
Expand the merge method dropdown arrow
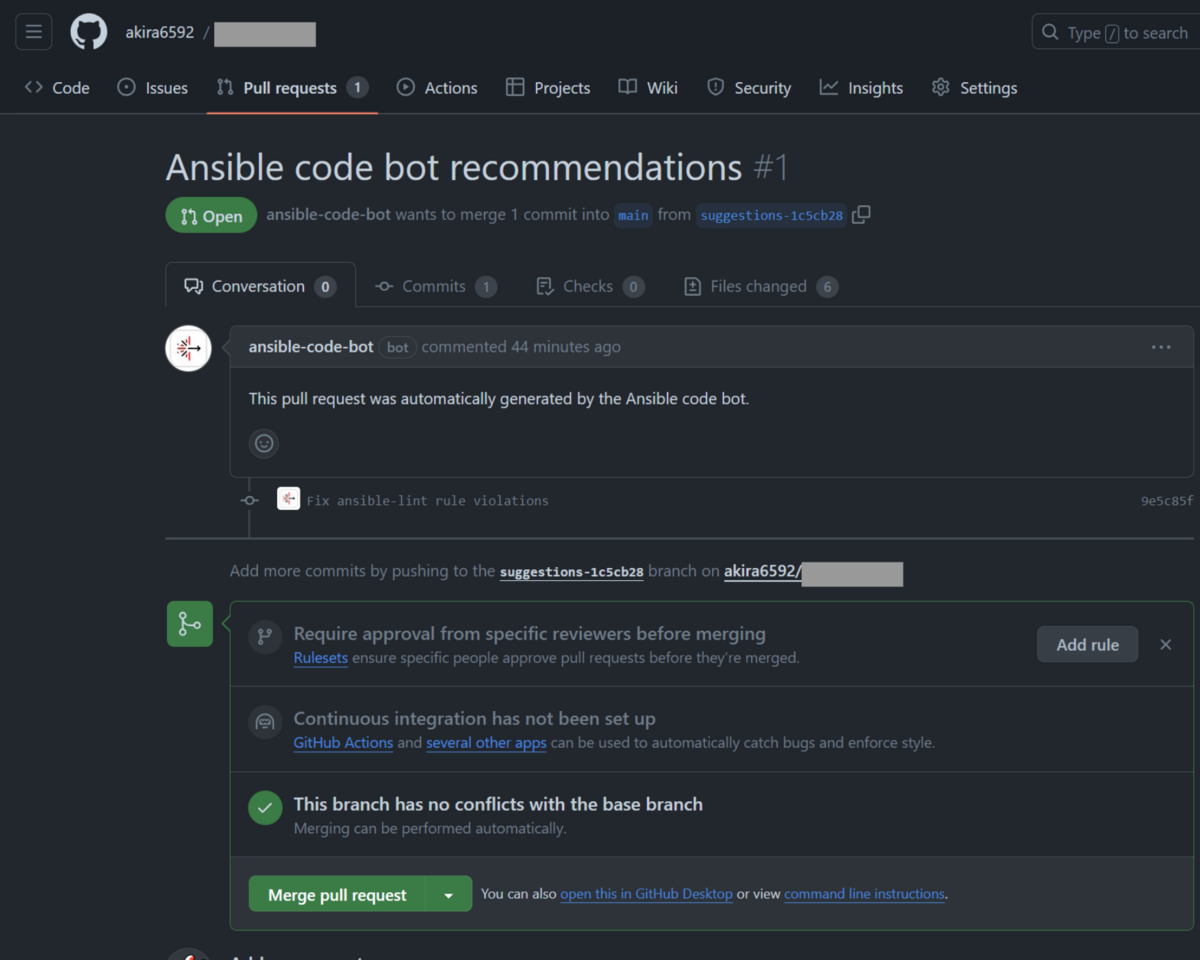(449, 895)
